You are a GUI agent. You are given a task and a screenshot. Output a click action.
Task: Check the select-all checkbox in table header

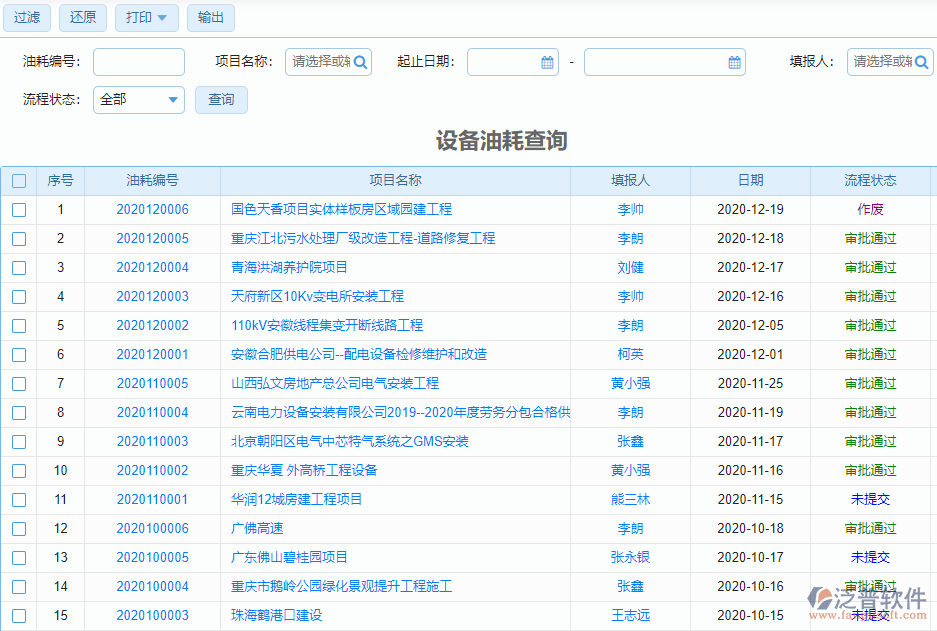click(x=19, y=180)
